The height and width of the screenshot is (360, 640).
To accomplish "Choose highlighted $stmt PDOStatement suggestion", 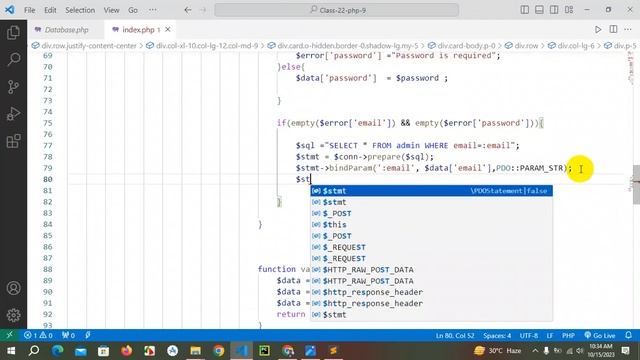I will pyautogui.click(x=431, y=191).
